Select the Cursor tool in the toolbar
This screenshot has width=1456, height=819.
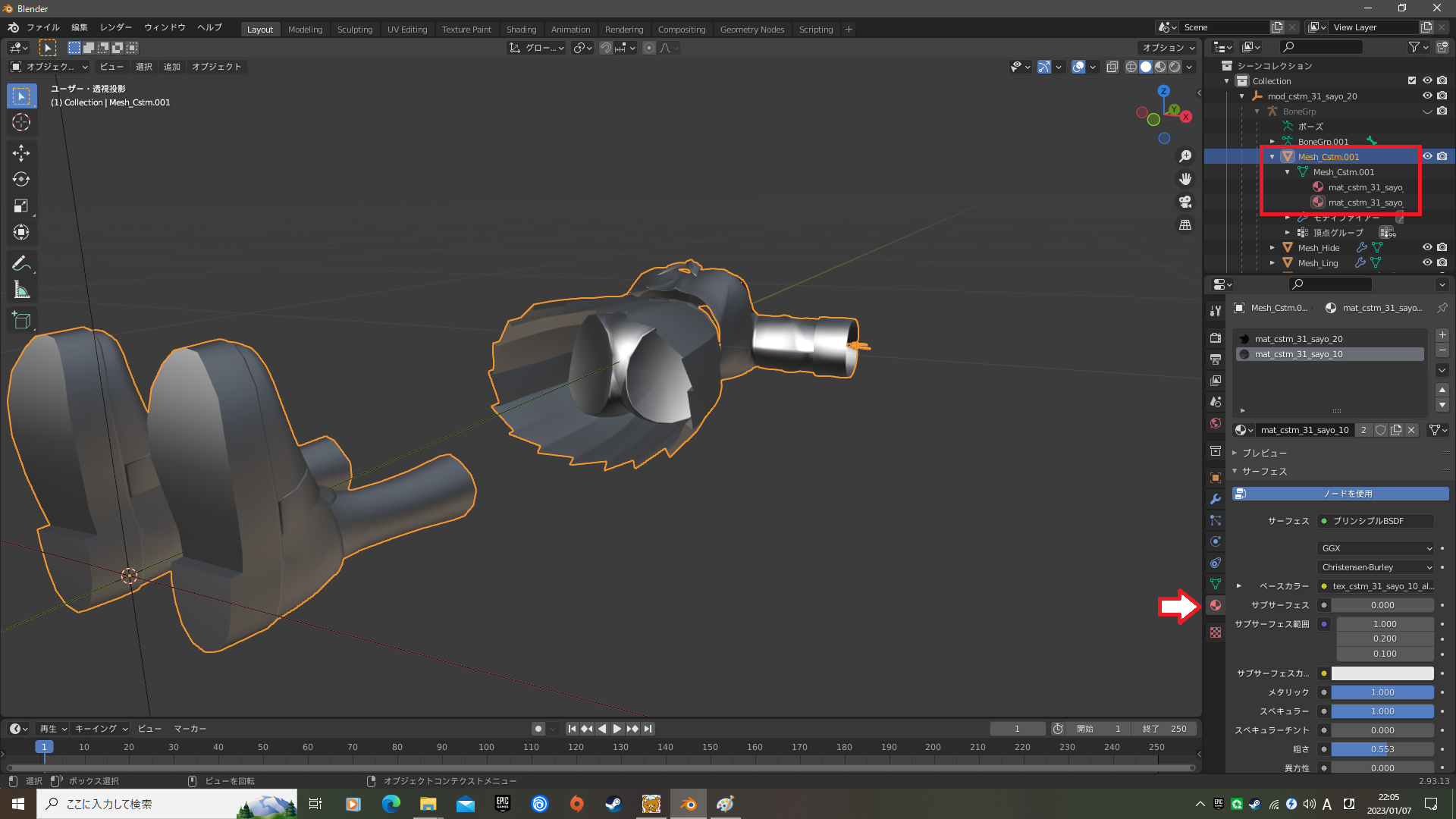[21, 123]
